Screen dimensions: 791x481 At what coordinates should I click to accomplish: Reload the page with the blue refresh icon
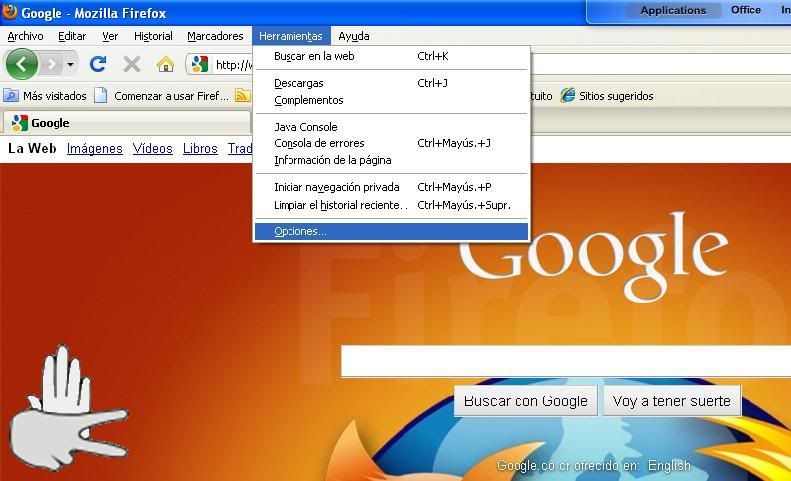pyautogui.click(x=98, y=64)
